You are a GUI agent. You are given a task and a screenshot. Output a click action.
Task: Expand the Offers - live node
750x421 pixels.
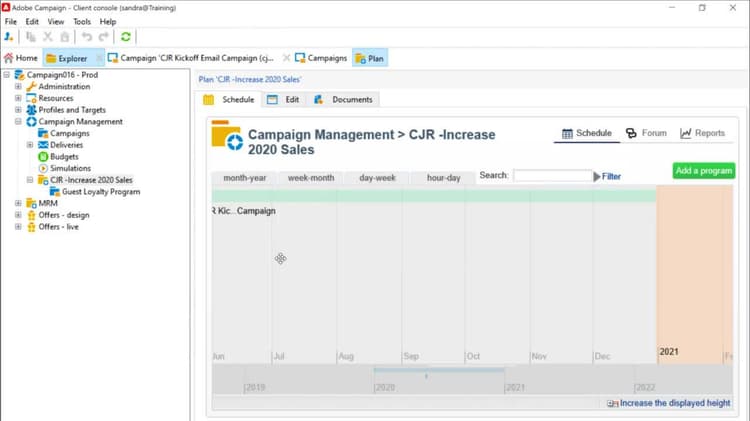[x=18, y=227]
